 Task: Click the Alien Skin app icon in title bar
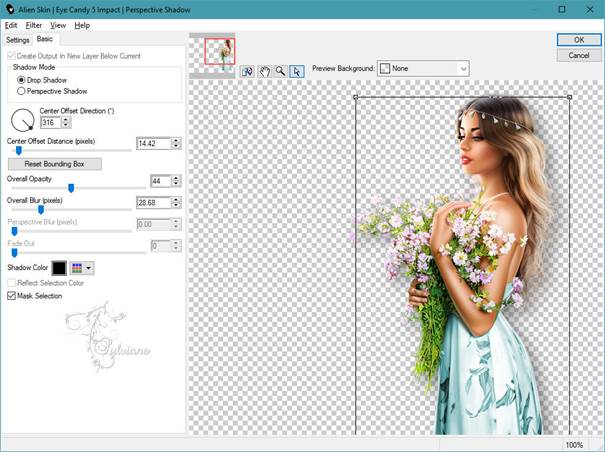pos(10,9)
